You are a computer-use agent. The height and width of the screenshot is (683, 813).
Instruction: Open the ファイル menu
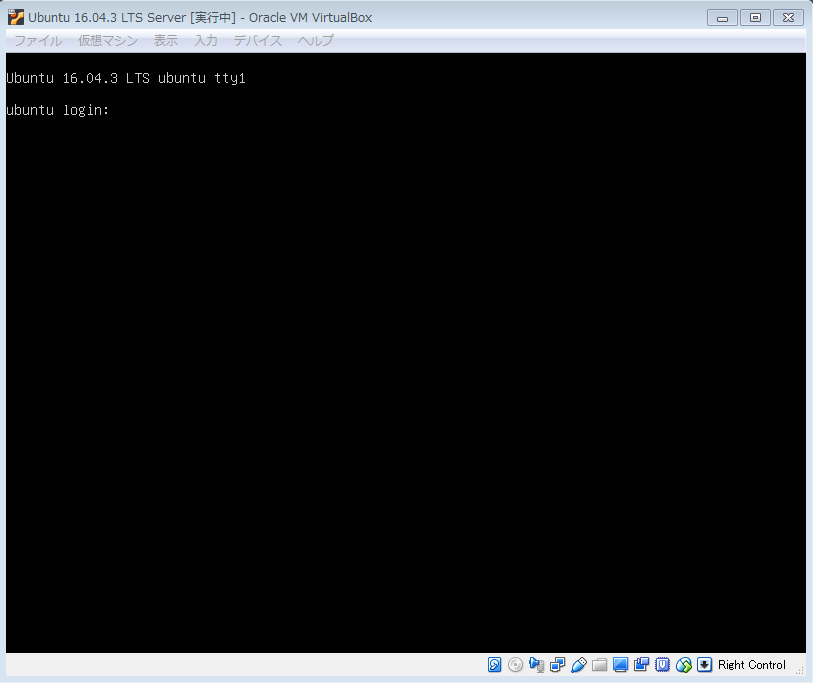pos(38,41)
